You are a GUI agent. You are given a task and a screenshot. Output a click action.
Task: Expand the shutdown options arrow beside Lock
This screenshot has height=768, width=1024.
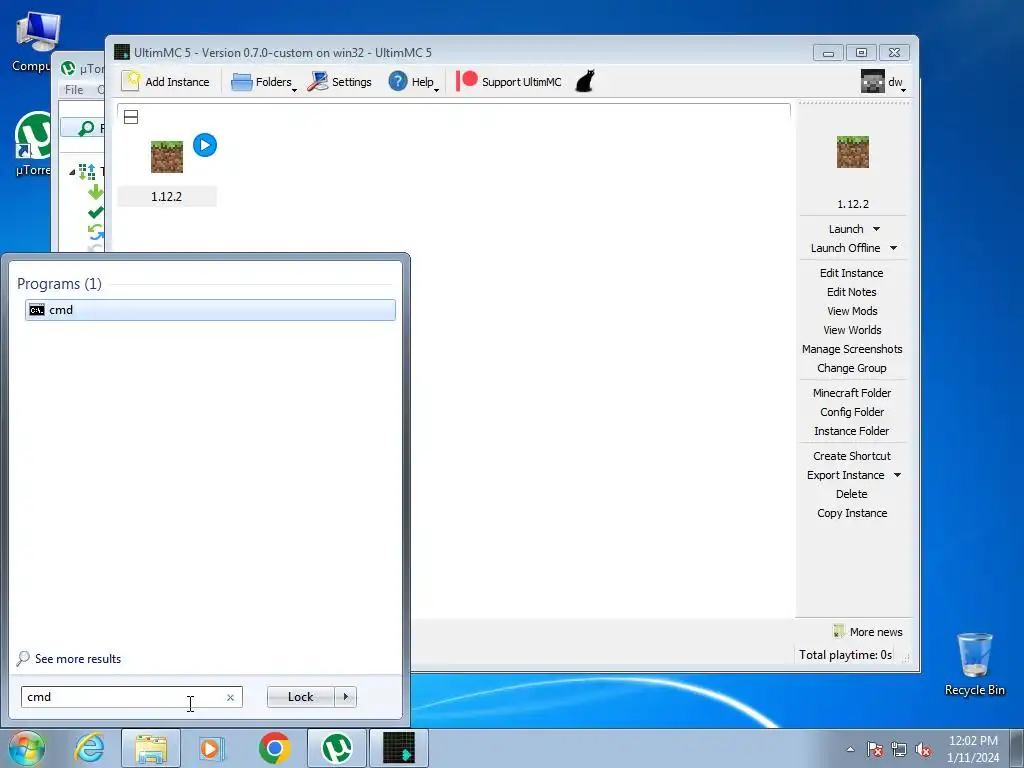[345, 697]
